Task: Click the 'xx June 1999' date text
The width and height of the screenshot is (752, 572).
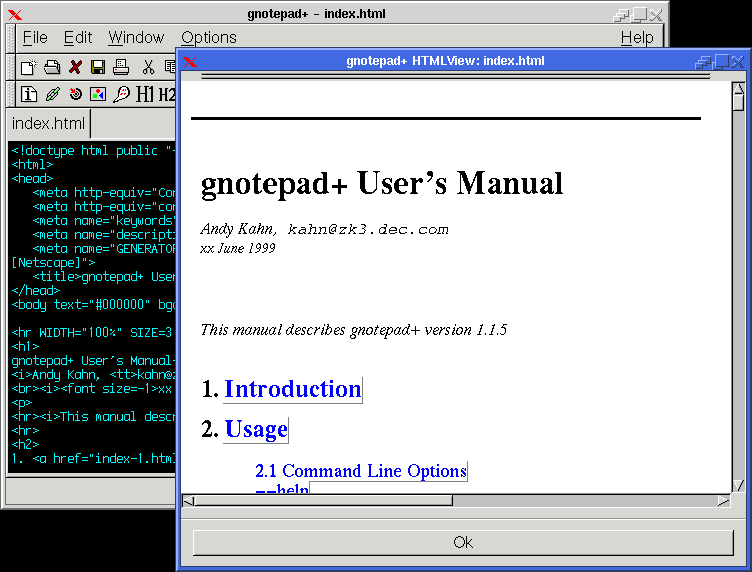Action: [238, 248]
